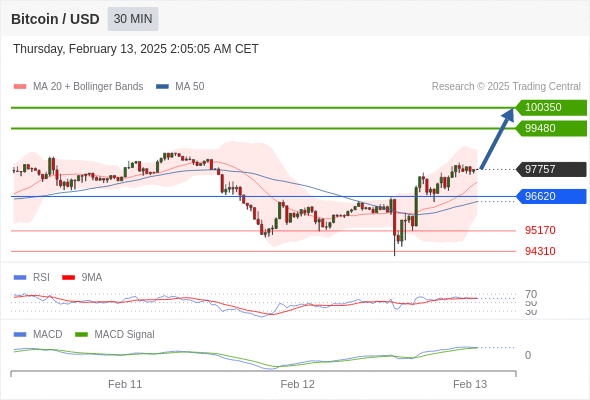
Task: Click the MA 20 + Bollinger Bands legend swatch
Action: 20,87
